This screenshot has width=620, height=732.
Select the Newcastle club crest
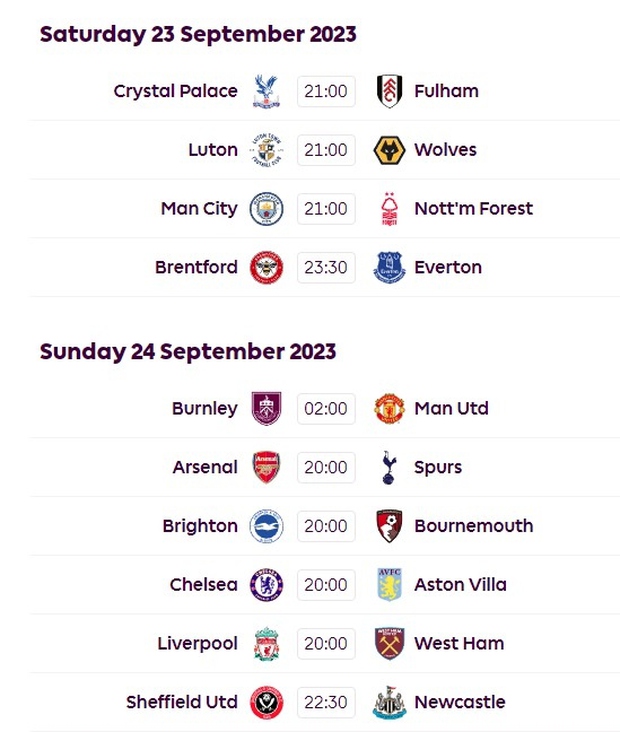click(x=389, y=702)
